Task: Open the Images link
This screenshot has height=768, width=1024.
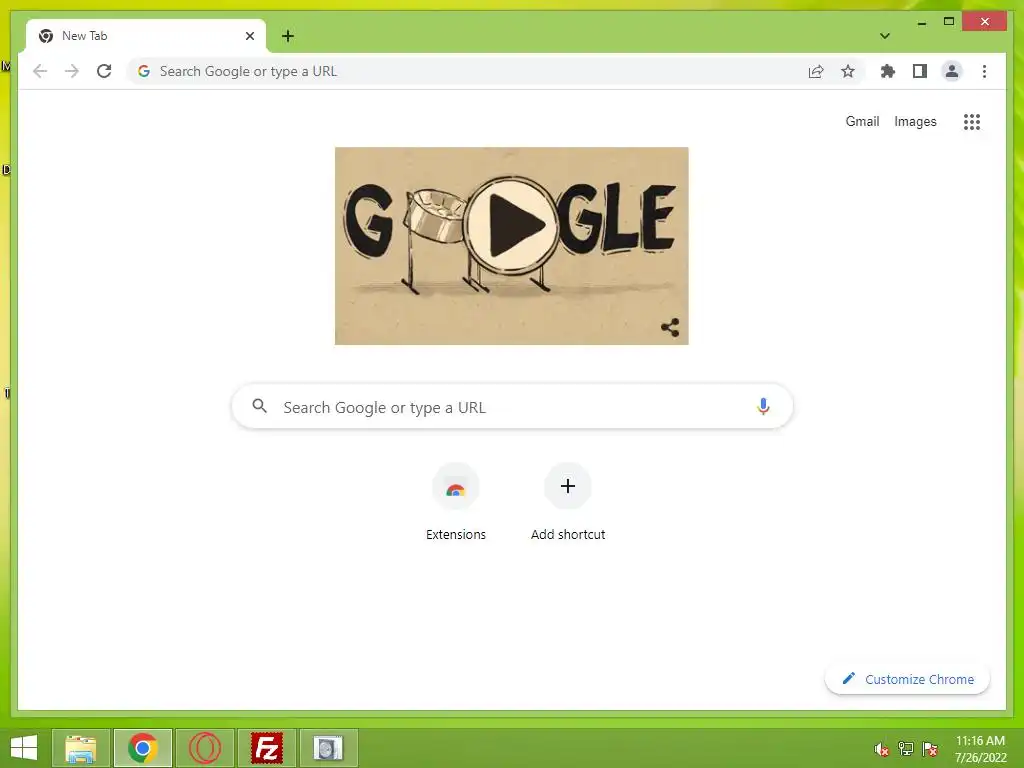Action: coord(915,121)
